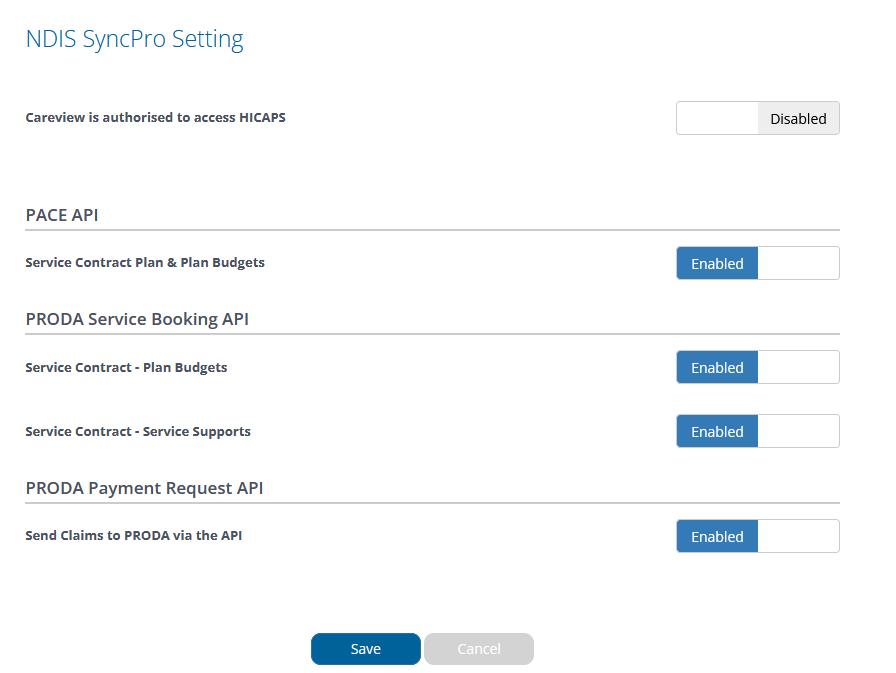Click the blank right half of Send Claims toggle
Image resolution: width=896 pixels, height=673 pixels.
798,536
